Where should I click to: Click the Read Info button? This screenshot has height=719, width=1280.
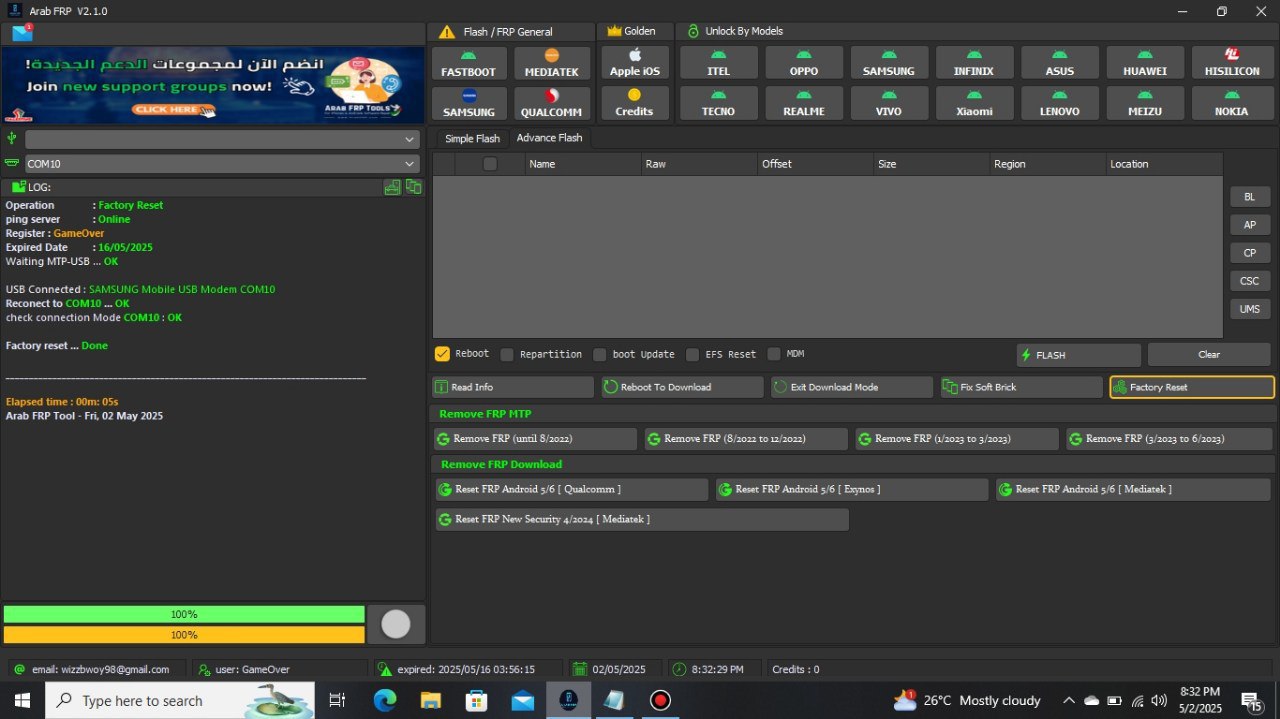click(513, 387)
